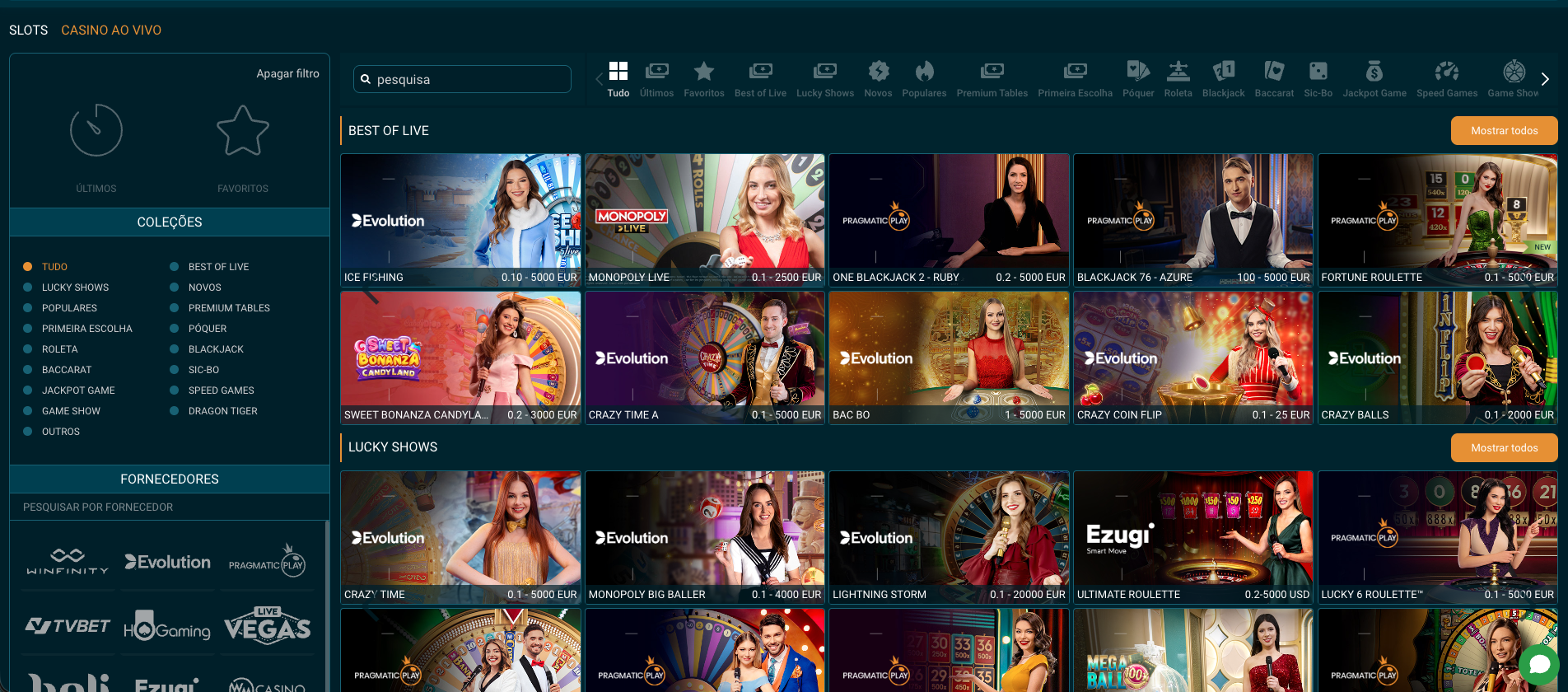The image size is (1568, 692).
Task: Select POPULARES collection option
Action: pos(60,308)
